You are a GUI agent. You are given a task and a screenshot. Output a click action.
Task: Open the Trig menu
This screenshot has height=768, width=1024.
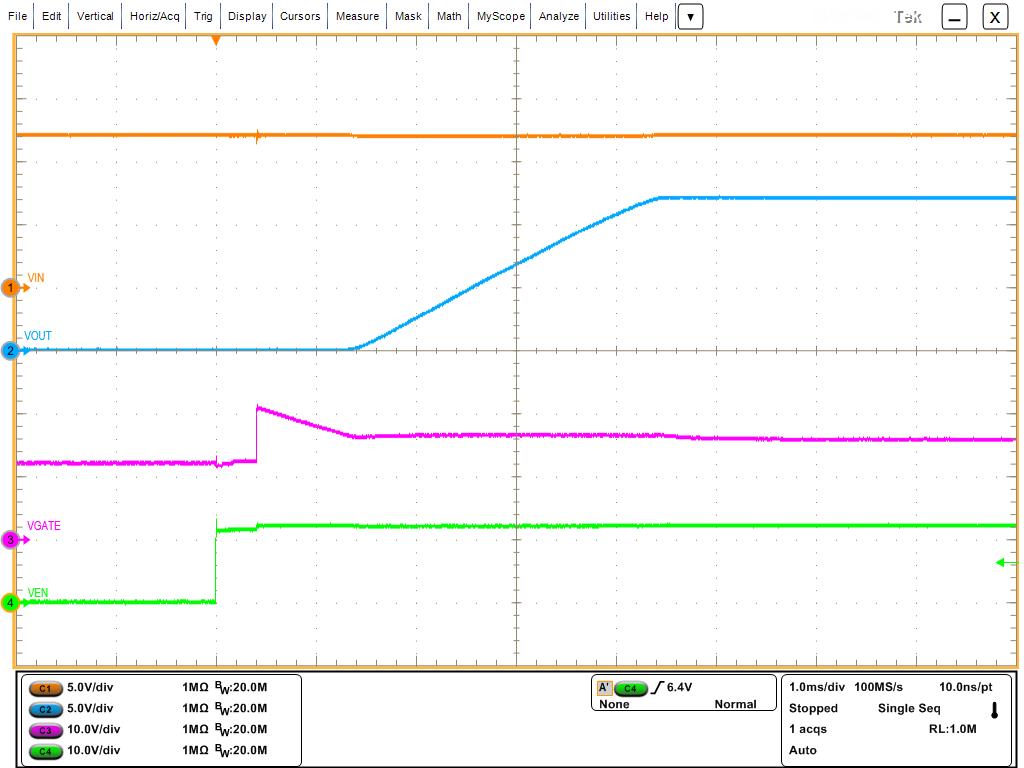[x=203, y=16]
